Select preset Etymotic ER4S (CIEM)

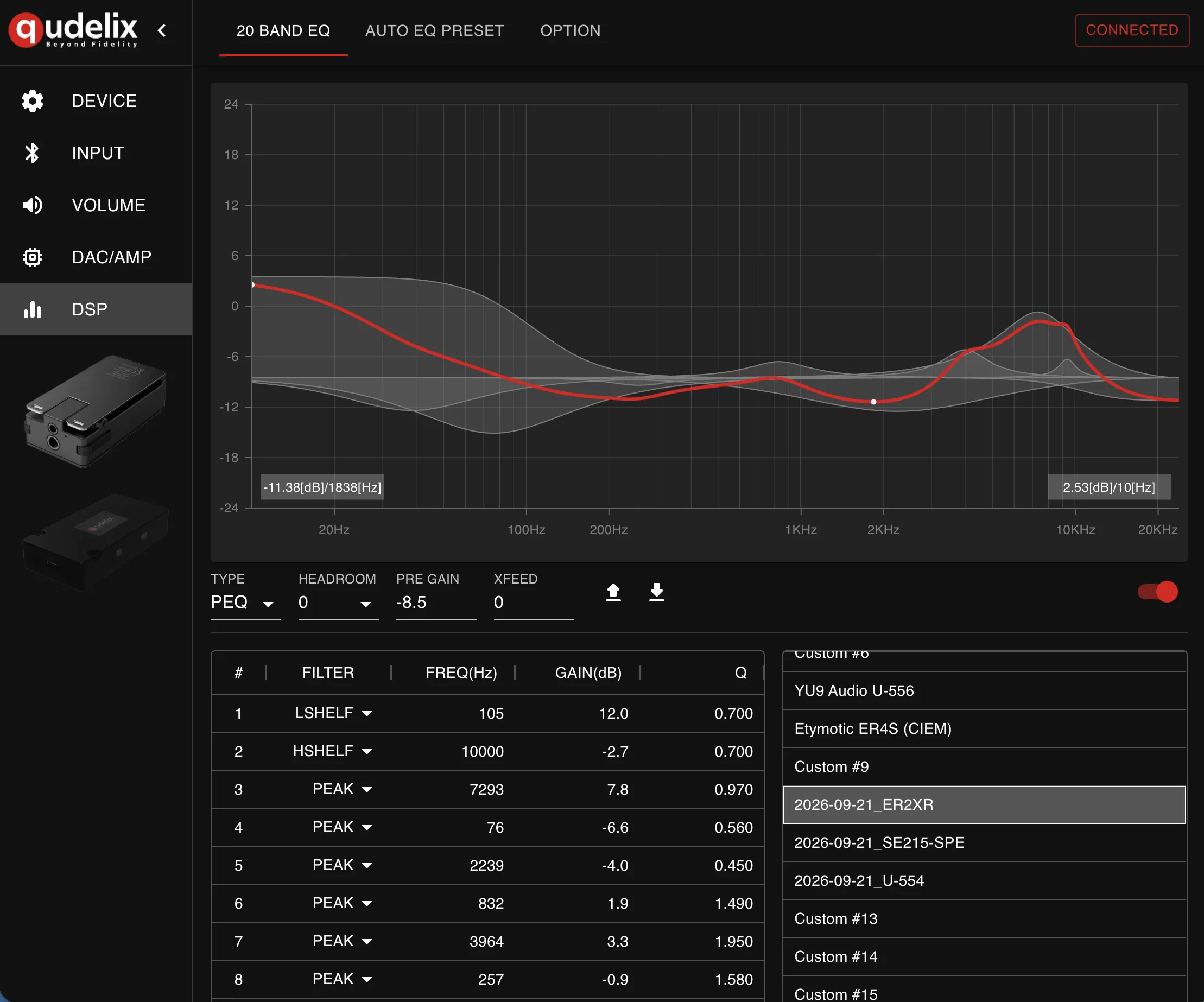coord(984,728)
